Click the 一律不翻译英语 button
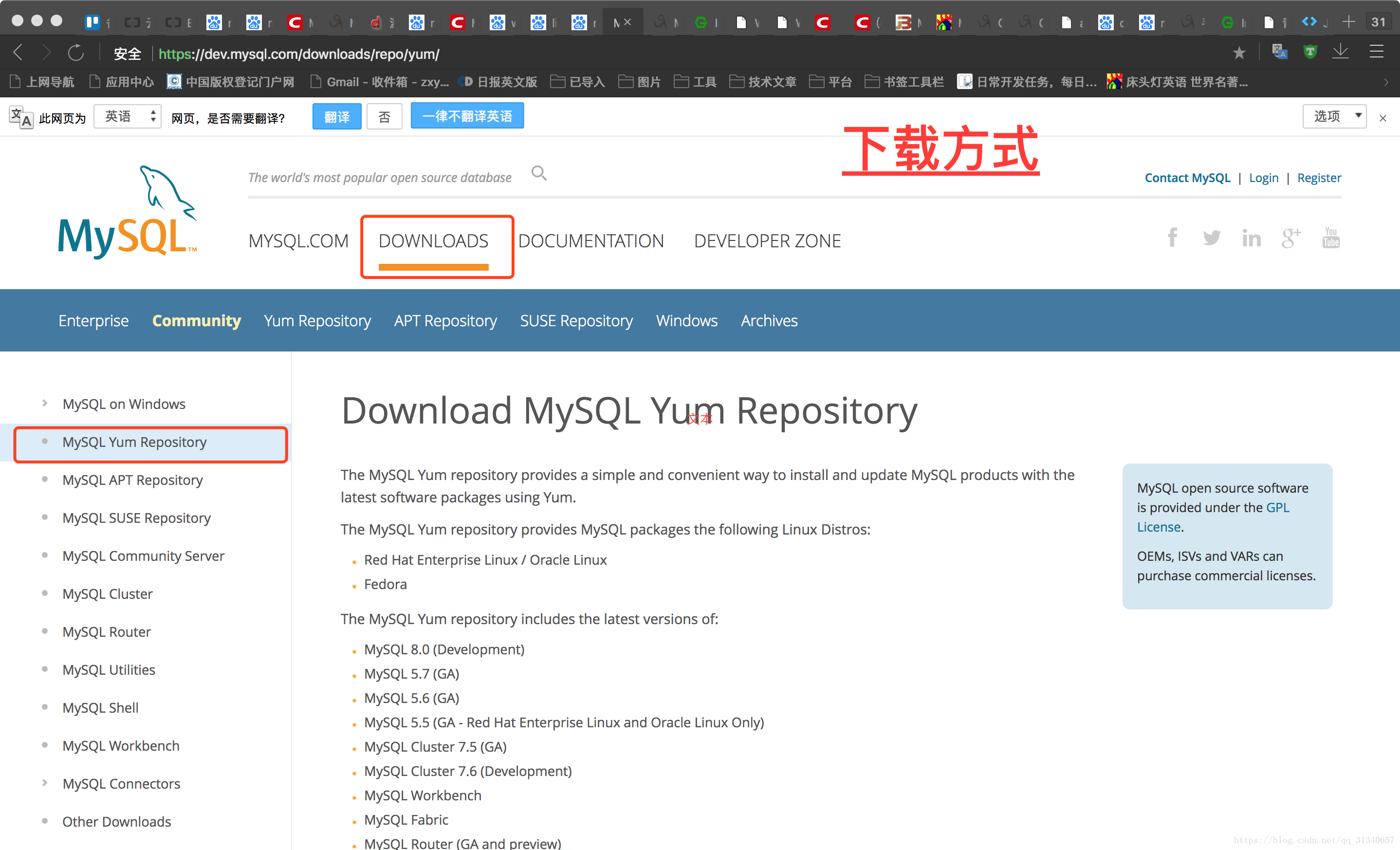1400x850 pixels. click(467, 116)
